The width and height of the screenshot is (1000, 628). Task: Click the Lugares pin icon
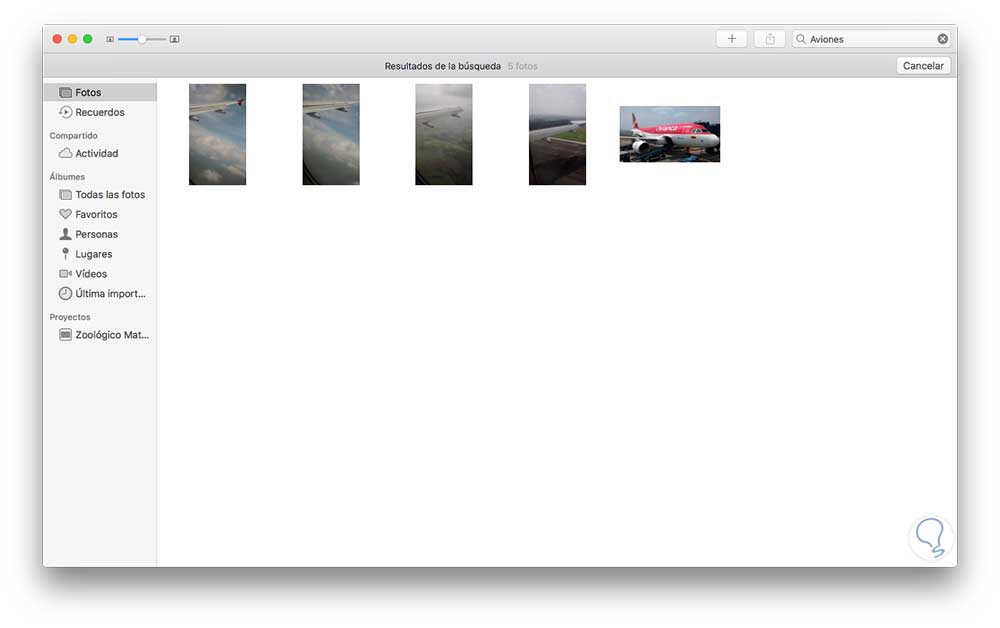pos(65,254)
